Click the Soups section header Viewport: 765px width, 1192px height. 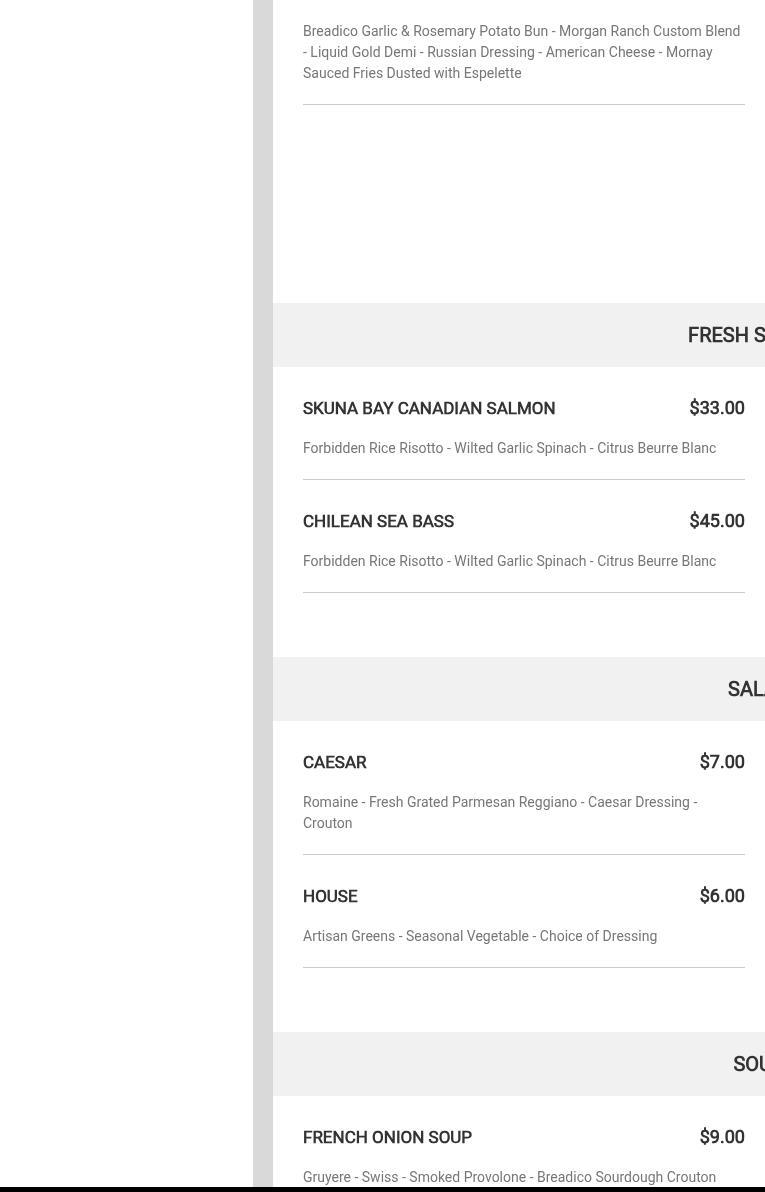pos(748,1064)
